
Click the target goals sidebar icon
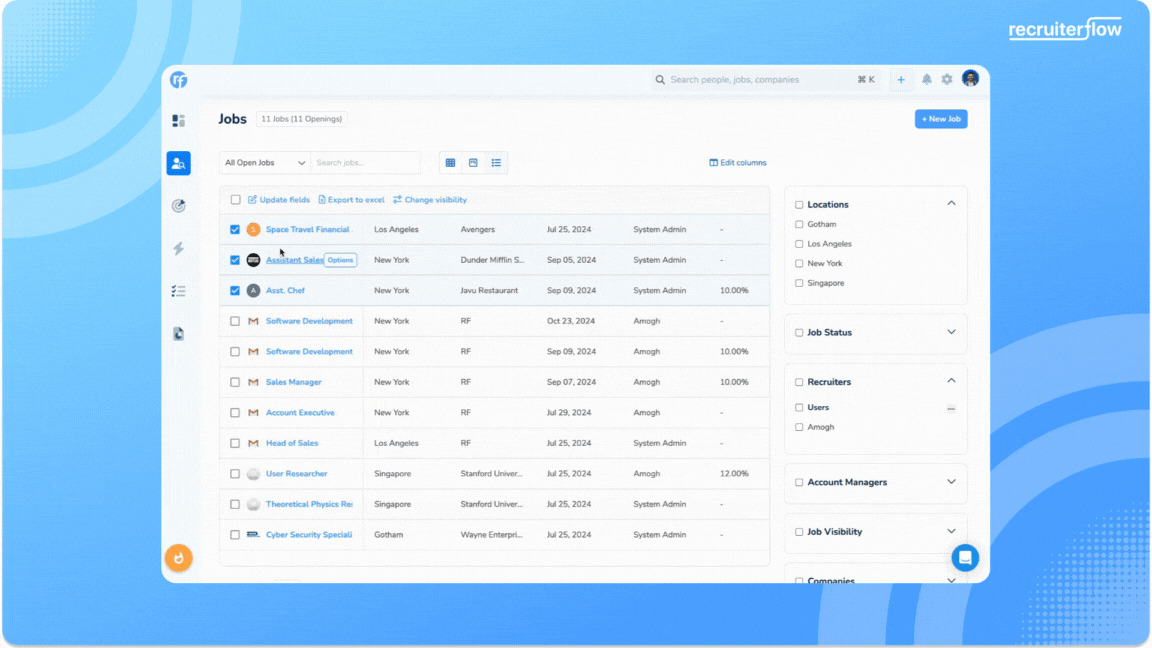(x=178, y=206)
